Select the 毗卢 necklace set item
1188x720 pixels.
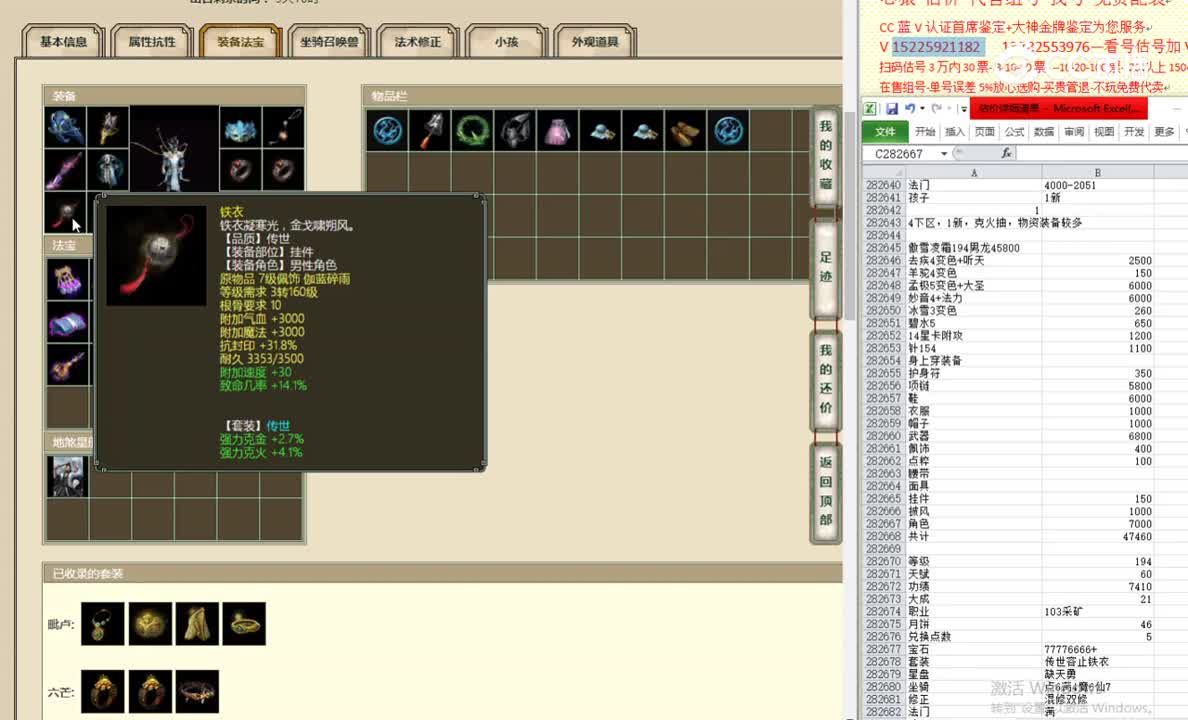coord(102,624)
